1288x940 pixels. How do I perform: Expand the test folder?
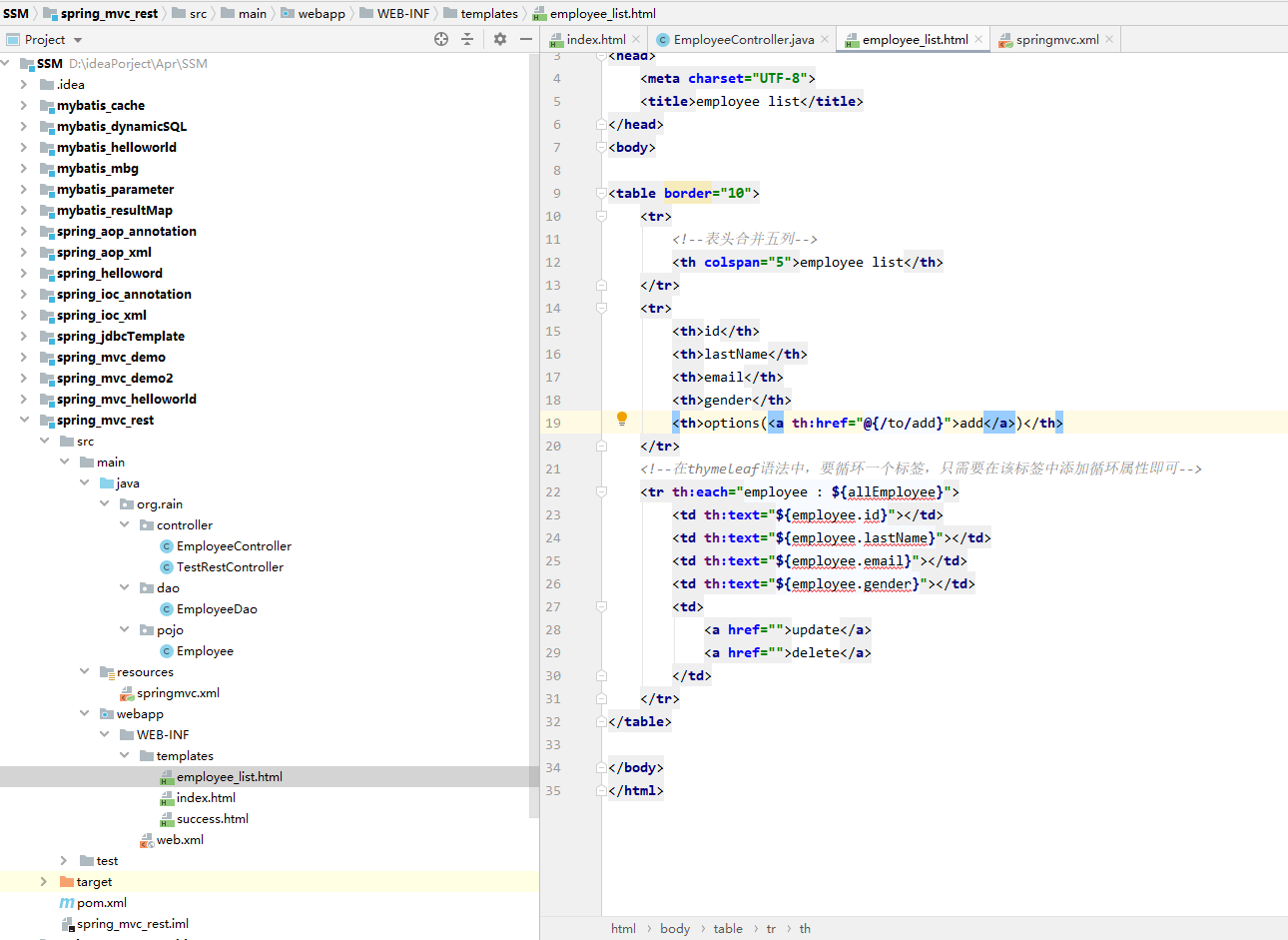point(64,860)
